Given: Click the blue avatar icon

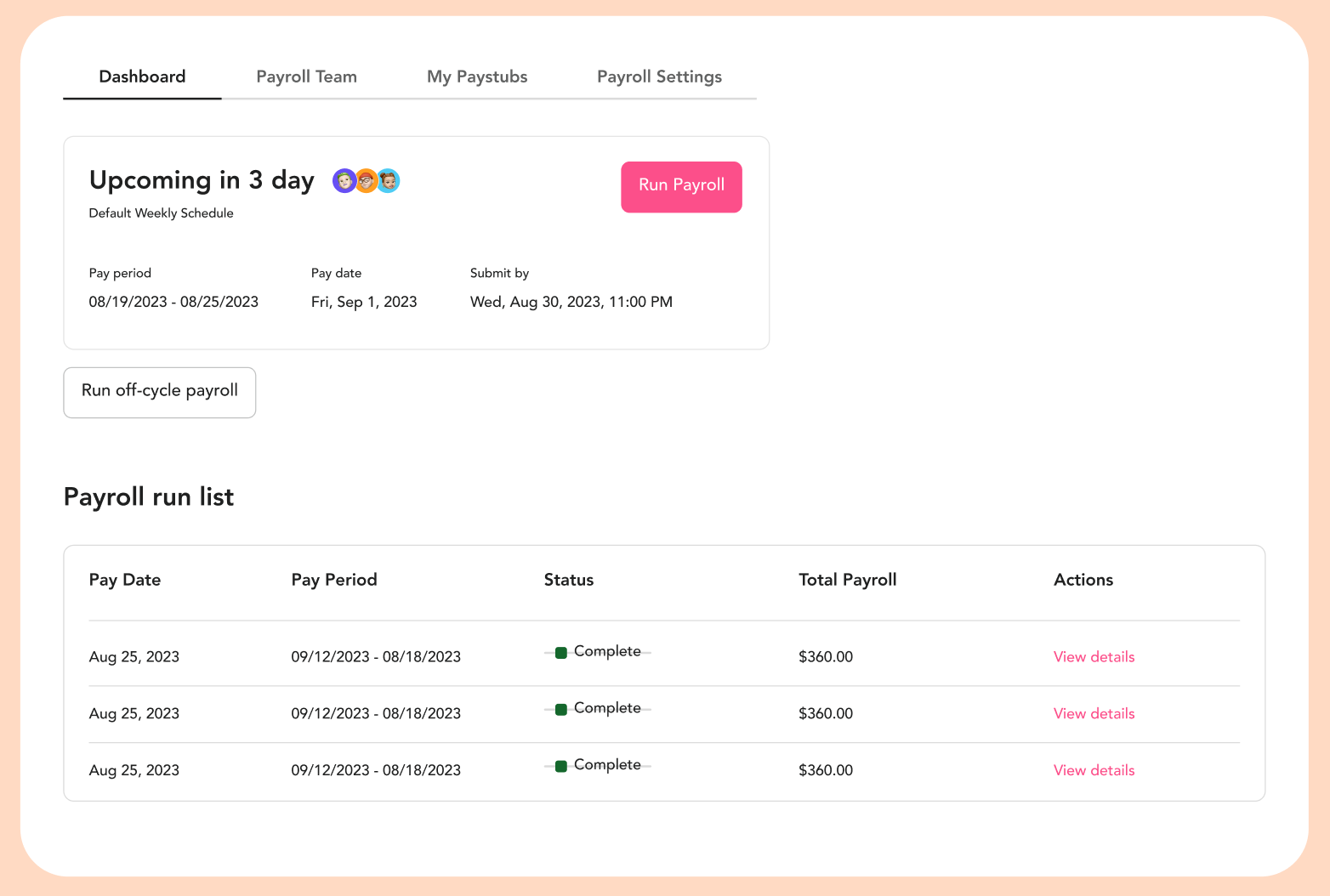Looking at the screenshot, I should [388, 180].
